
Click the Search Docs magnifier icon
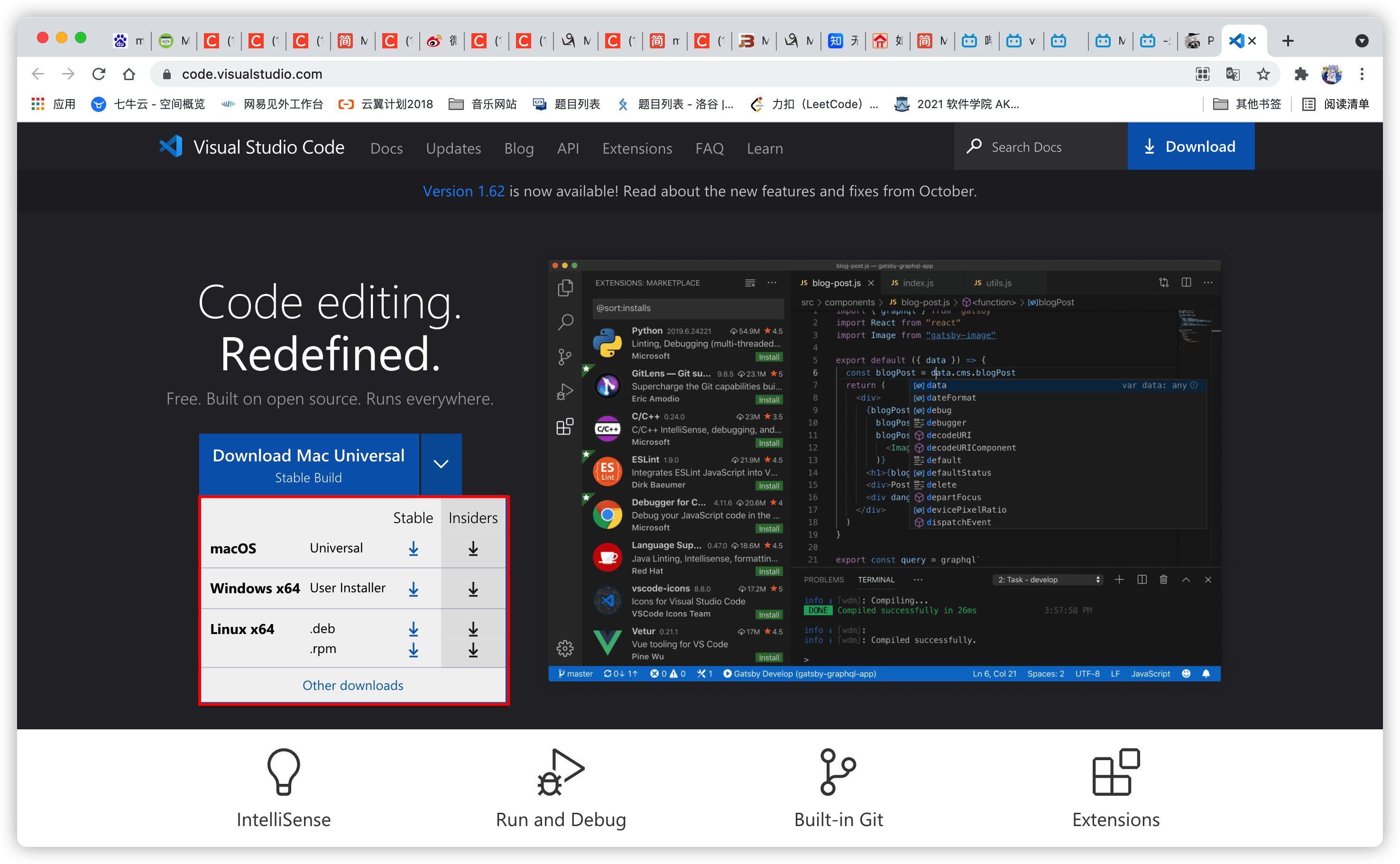click(x=974, y=146)
